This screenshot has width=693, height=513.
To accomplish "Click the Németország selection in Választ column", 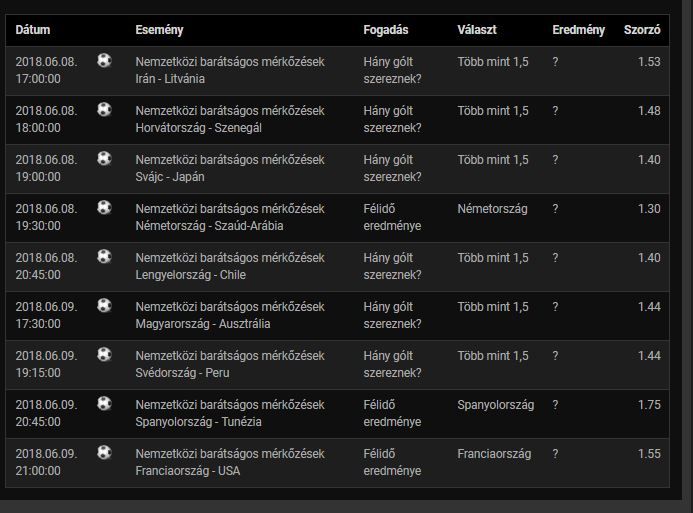I will pos(492,209).
